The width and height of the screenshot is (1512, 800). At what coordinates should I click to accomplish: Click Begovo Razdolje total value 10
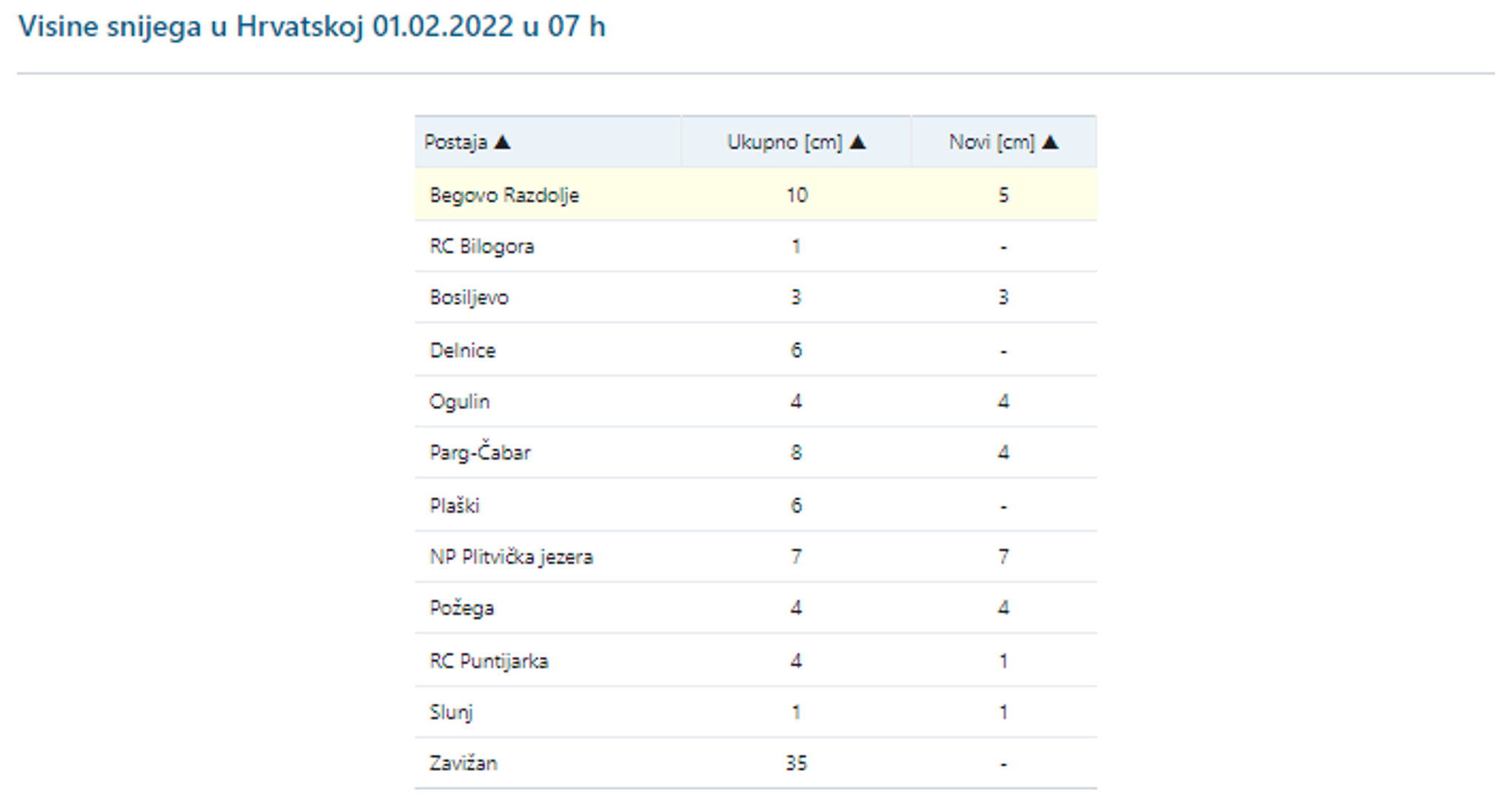797,196
